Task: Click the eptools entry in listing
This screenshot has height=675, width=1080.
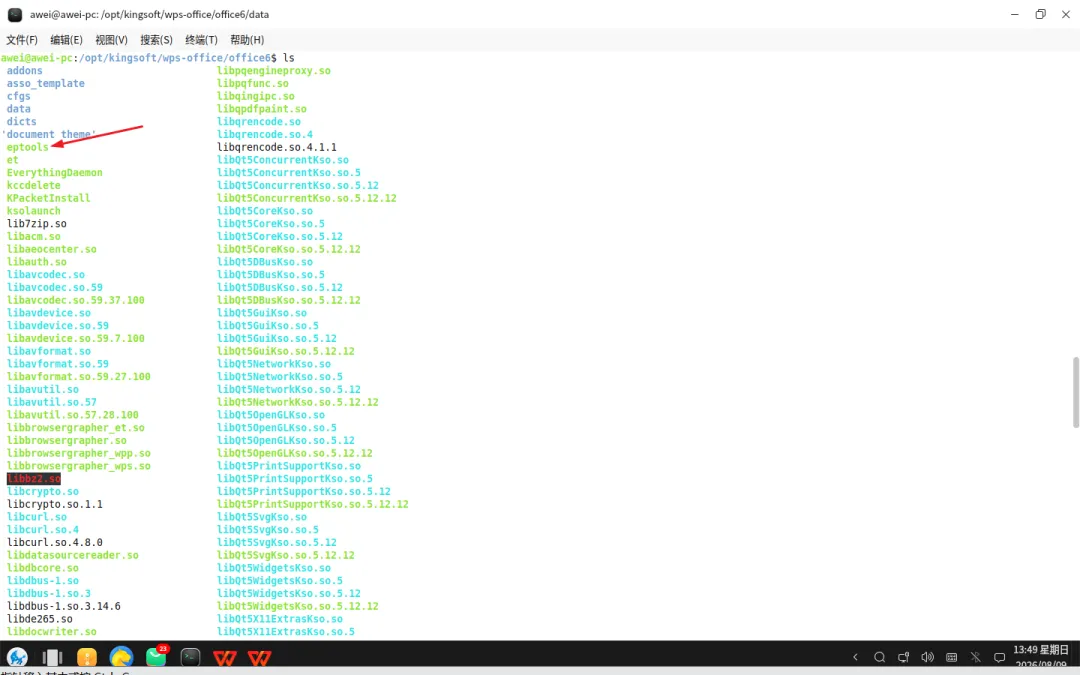Action: 28,147
